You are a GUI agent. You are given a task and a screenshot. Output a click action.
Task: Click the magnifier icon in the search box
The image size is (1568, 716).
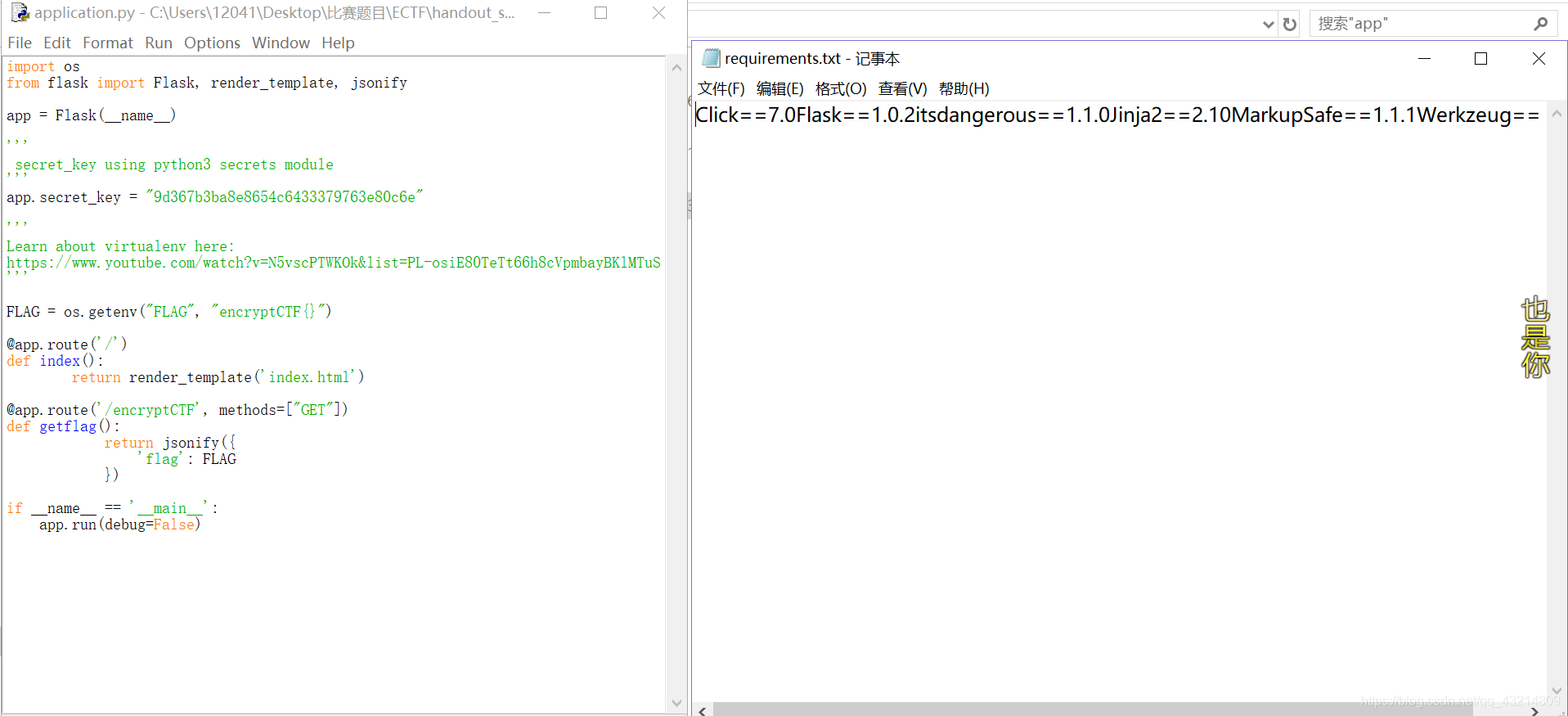tap(1541, 24)
